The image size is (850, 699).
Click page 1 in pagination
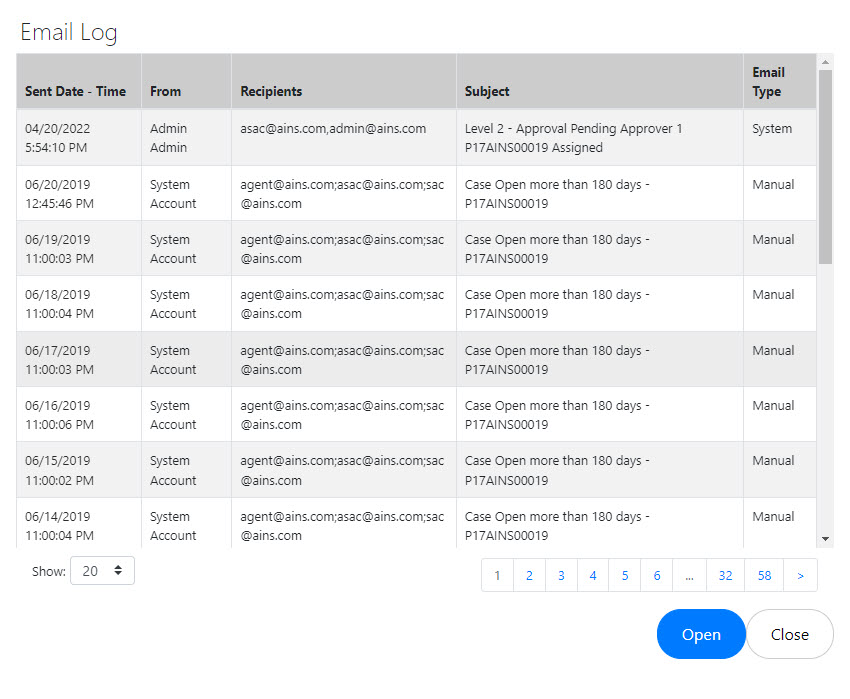pyautogui.click(x=497, y=575)
